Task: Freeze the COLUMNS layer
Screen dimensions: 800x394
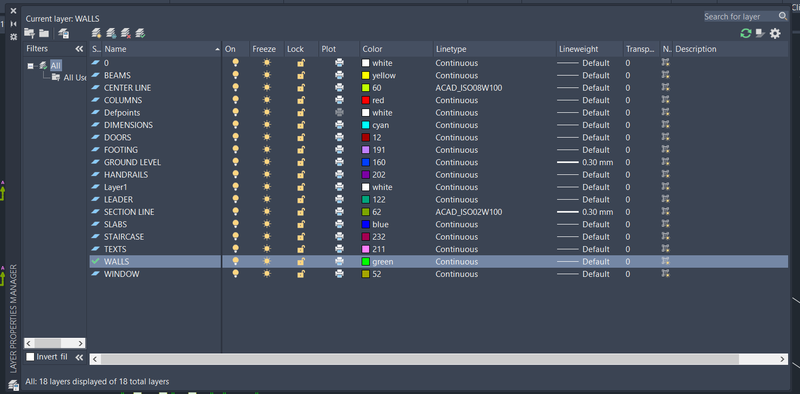Action: coord(267,100)
